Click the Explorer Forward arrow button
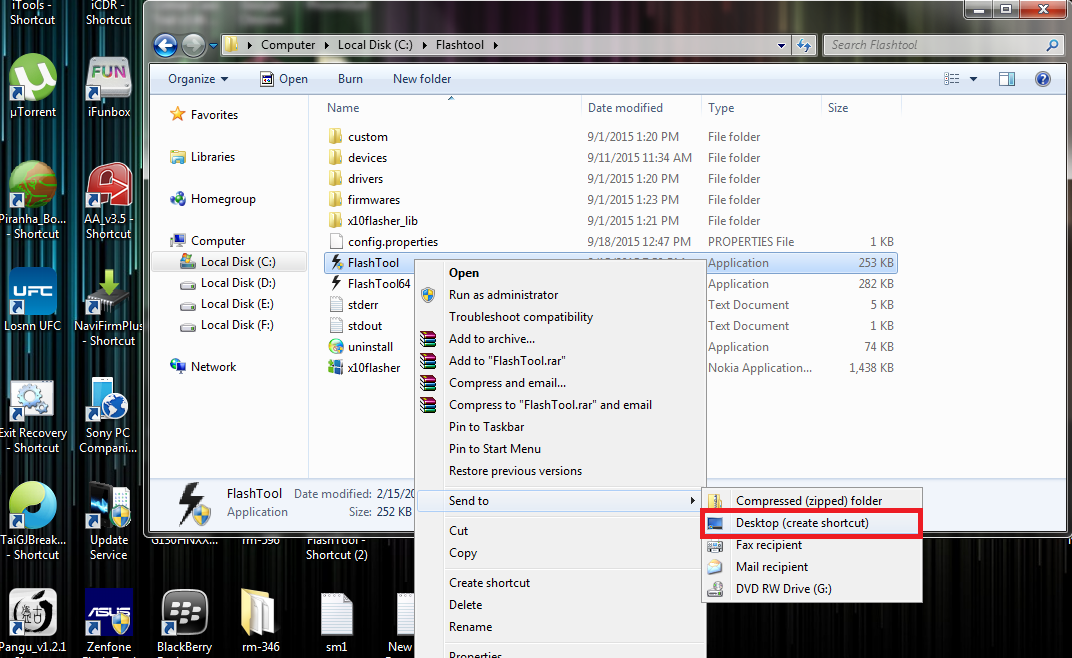 point(193,45)
